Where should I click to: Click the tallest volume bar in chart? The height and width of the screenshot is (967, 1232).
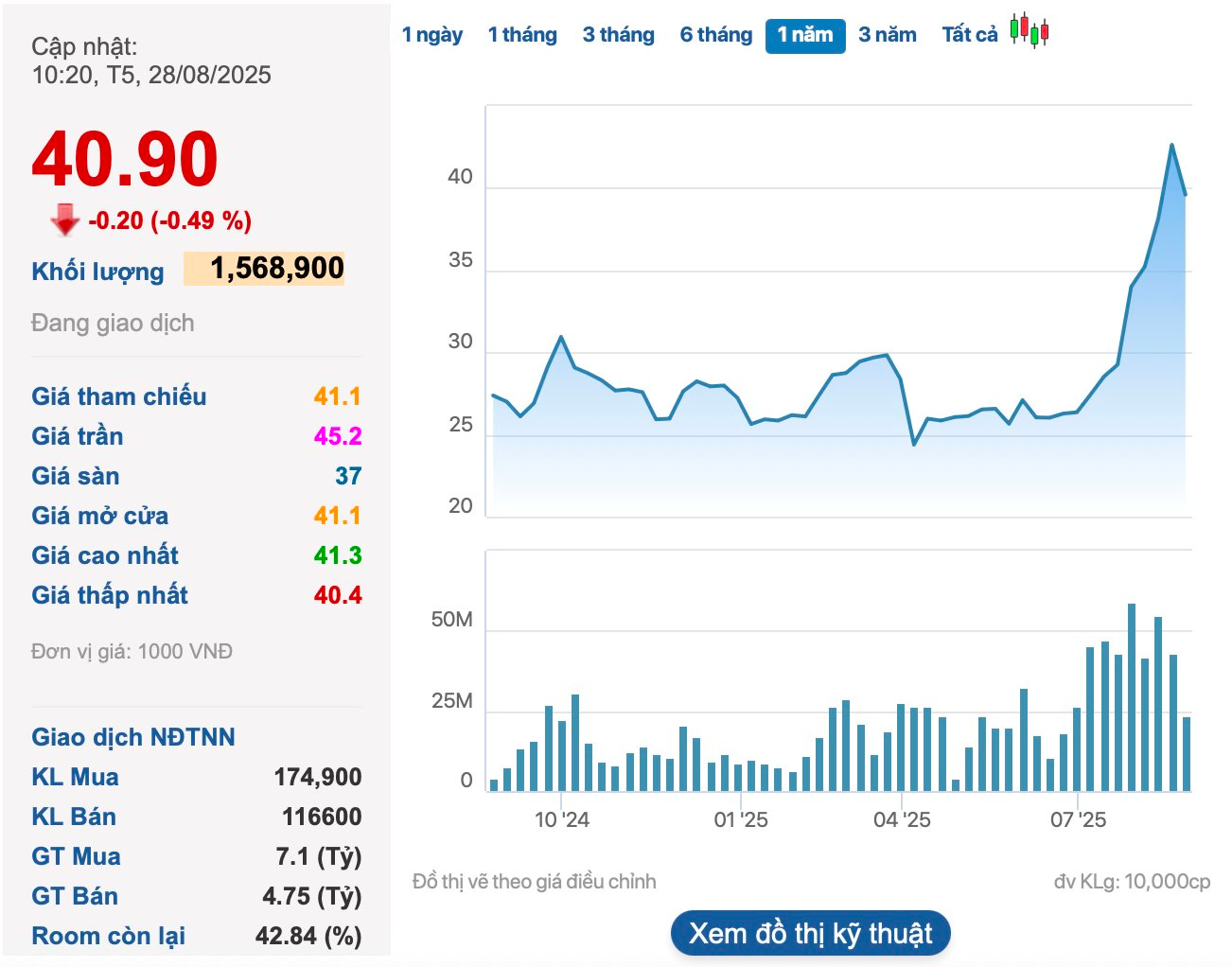click(x=1131, y=696)
